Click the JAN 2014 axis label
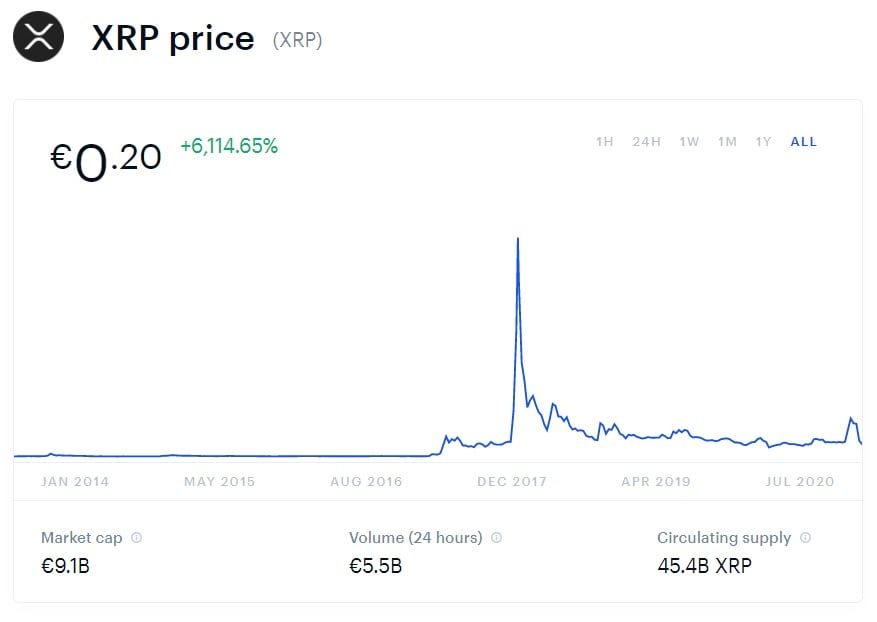Viewport: 877px width, 622px height. tap(75, 482)
